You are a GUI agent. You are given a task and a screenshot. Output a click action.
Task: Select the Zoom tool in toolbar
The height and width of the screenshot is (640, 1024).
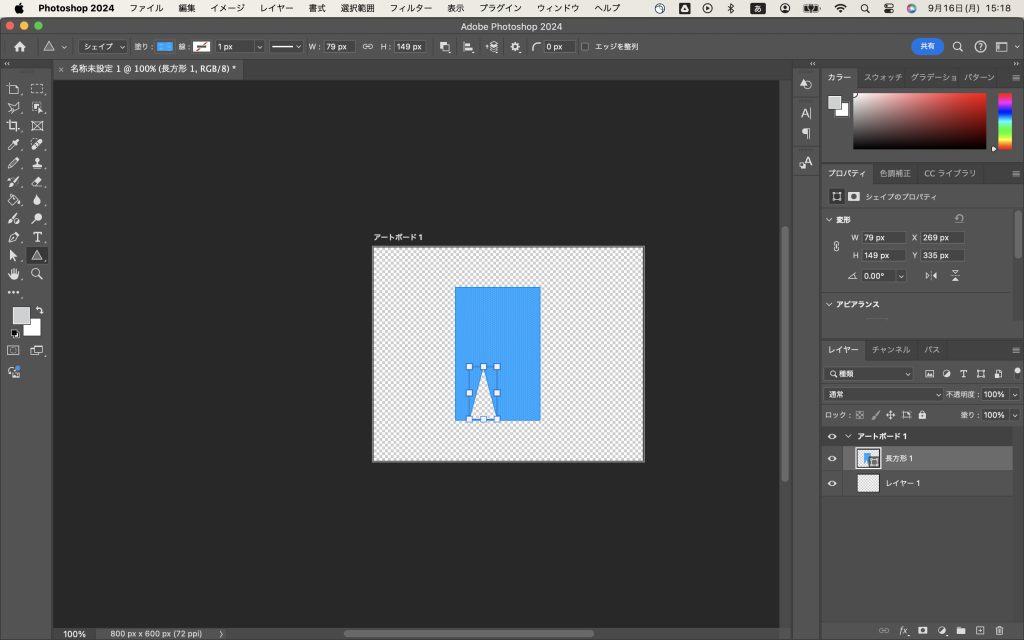tap(37, 274)
